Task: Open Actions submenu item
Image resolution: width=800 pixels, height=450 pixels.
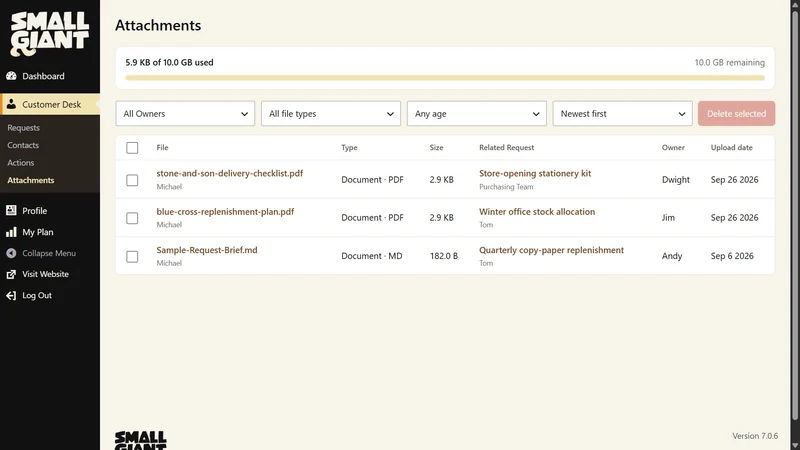Action: click(x=21, y=162)
